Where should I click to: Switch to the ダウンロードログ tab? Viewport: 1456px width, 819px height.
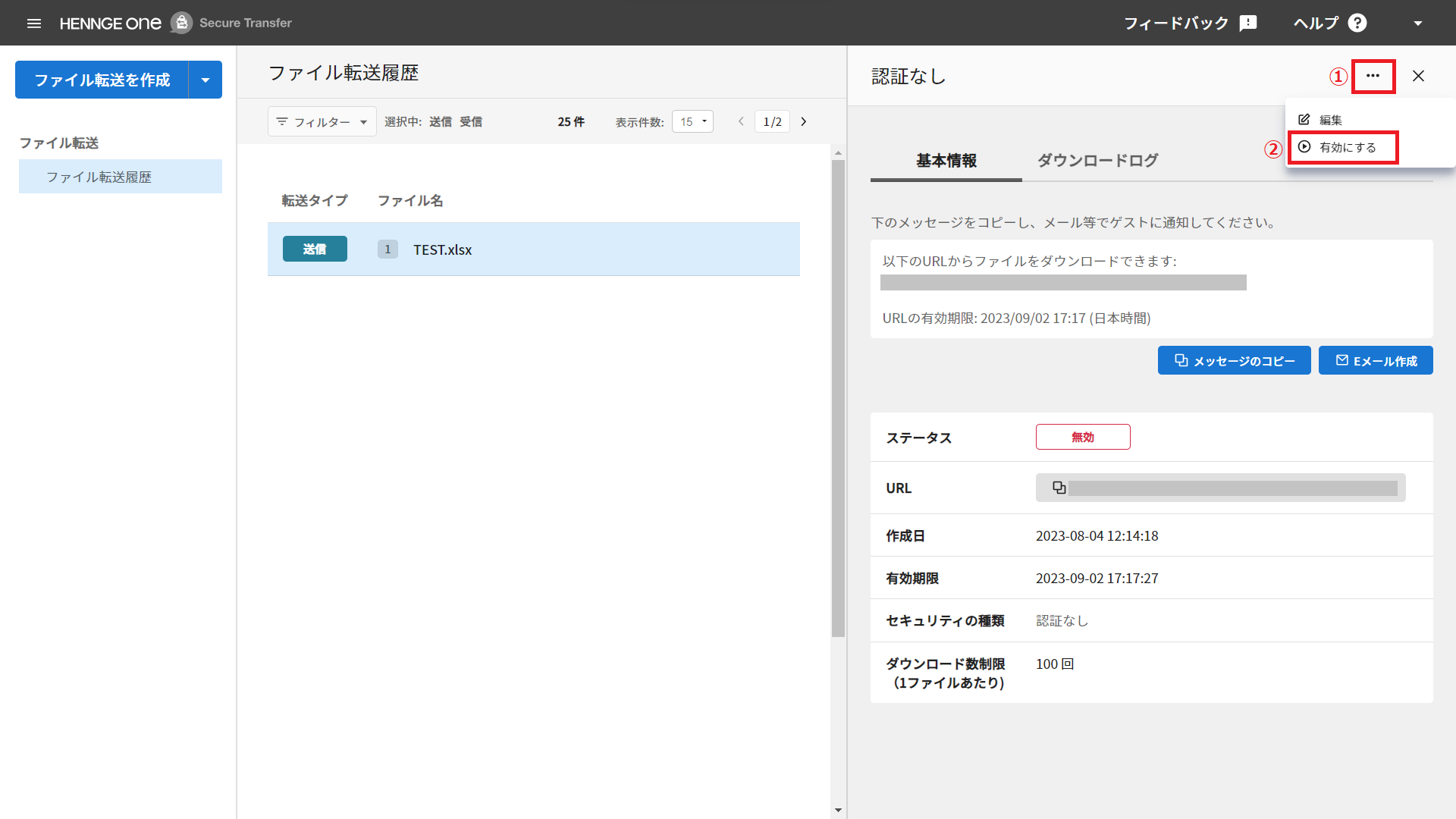(1098, 160)
